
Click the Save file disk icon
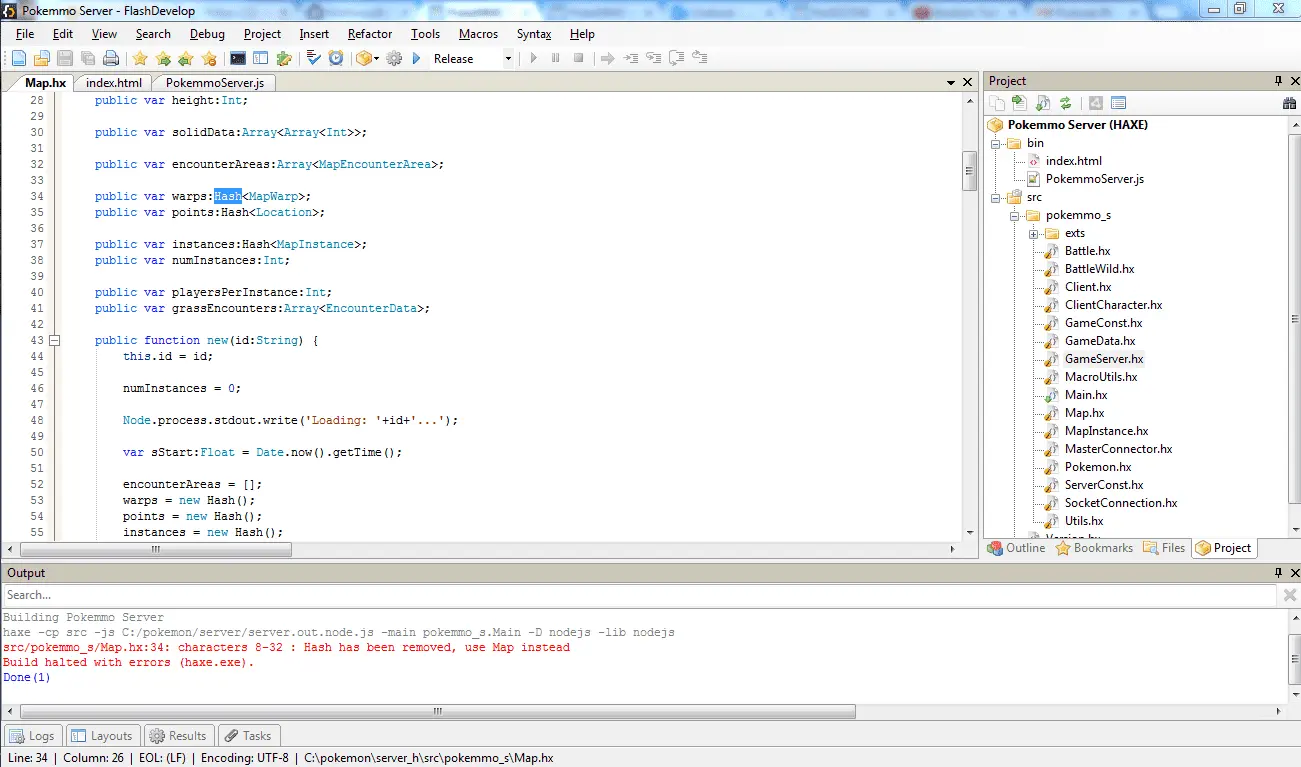(64, 59)
